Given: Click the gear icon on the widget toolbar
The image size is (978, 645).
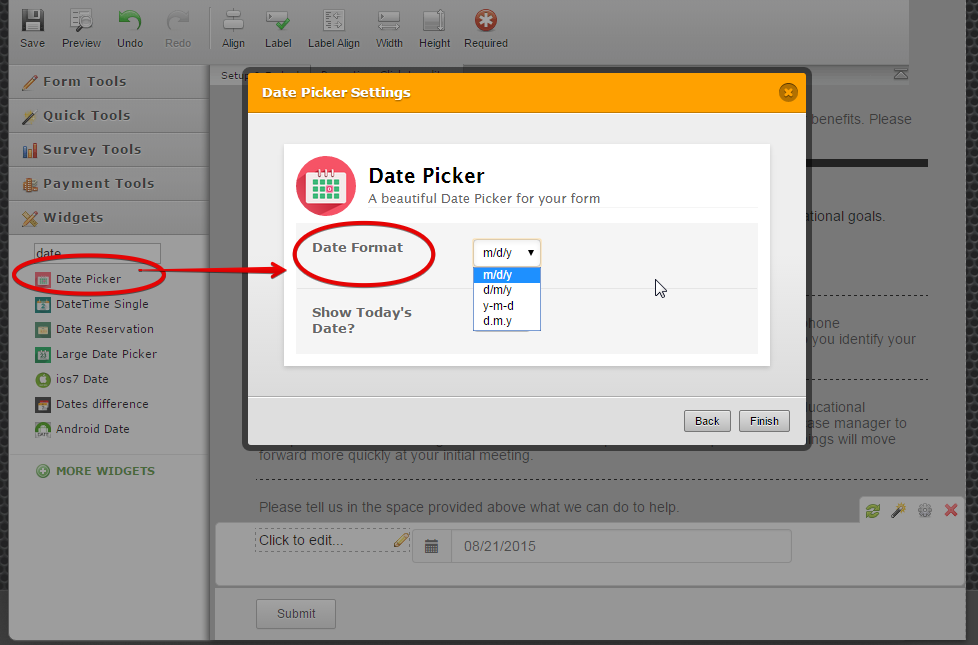Looking at the screenshot, I should 924,510.
